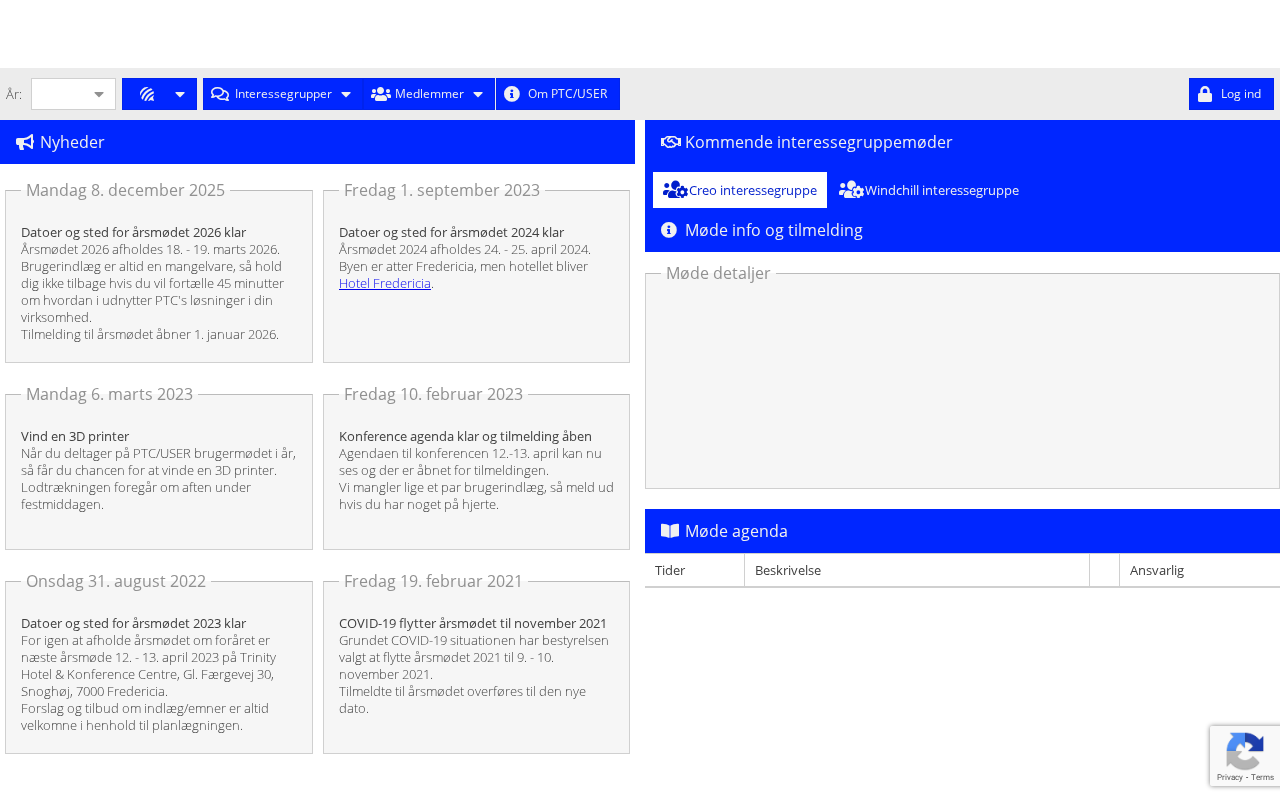Click the Log ind button
Screen dimensions: 1280x800
pos(1231,94)
